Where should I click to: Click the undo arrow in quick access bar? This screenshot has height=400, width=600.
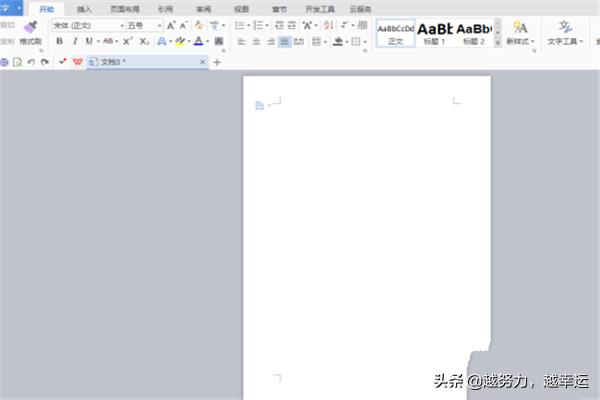tap(31, 62)
